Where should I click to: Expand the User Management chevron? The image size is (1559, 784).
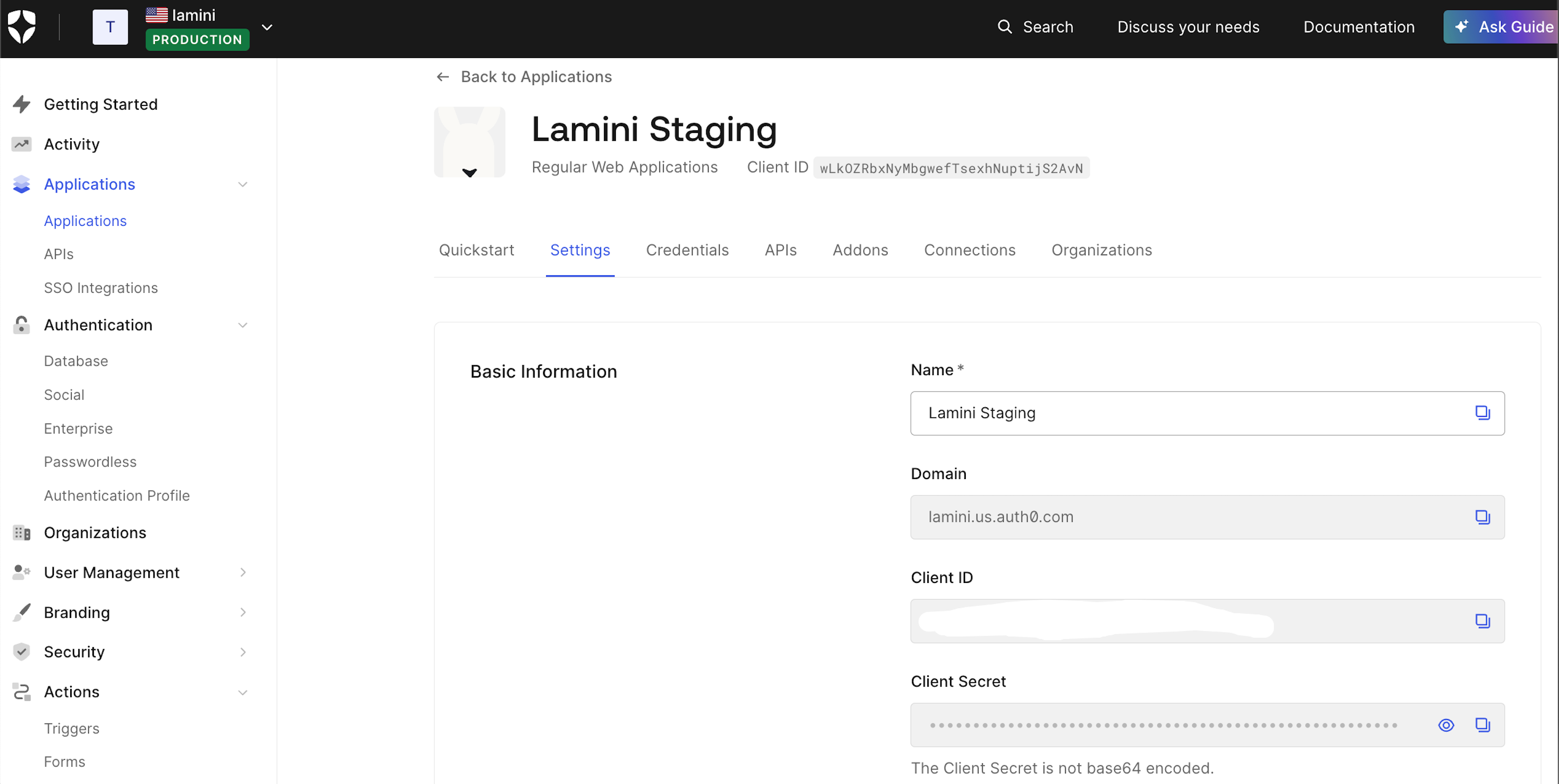(243, 572)
